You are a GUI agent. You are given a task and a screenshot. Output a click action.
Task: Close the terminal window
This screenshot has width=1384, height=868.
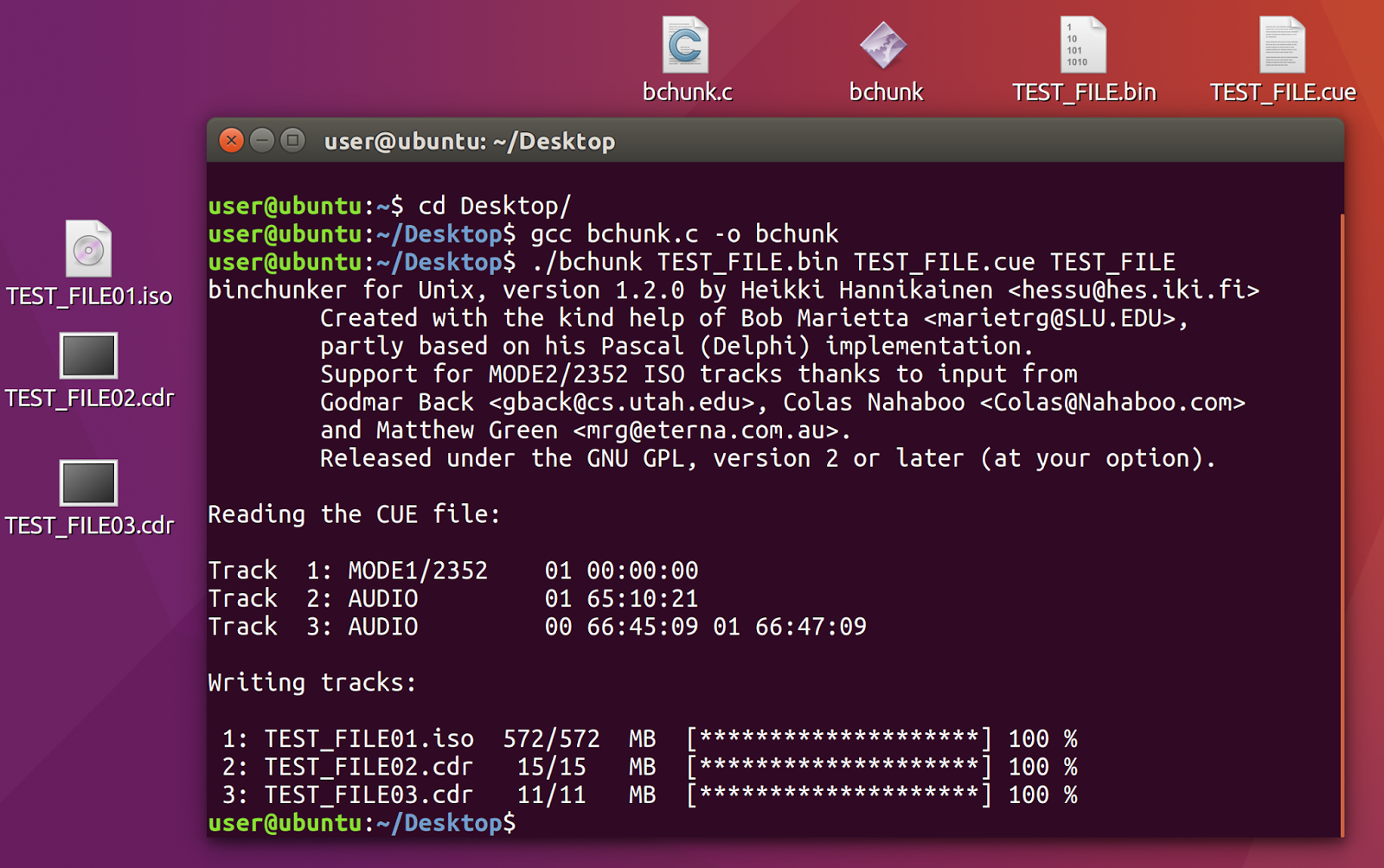230,140
